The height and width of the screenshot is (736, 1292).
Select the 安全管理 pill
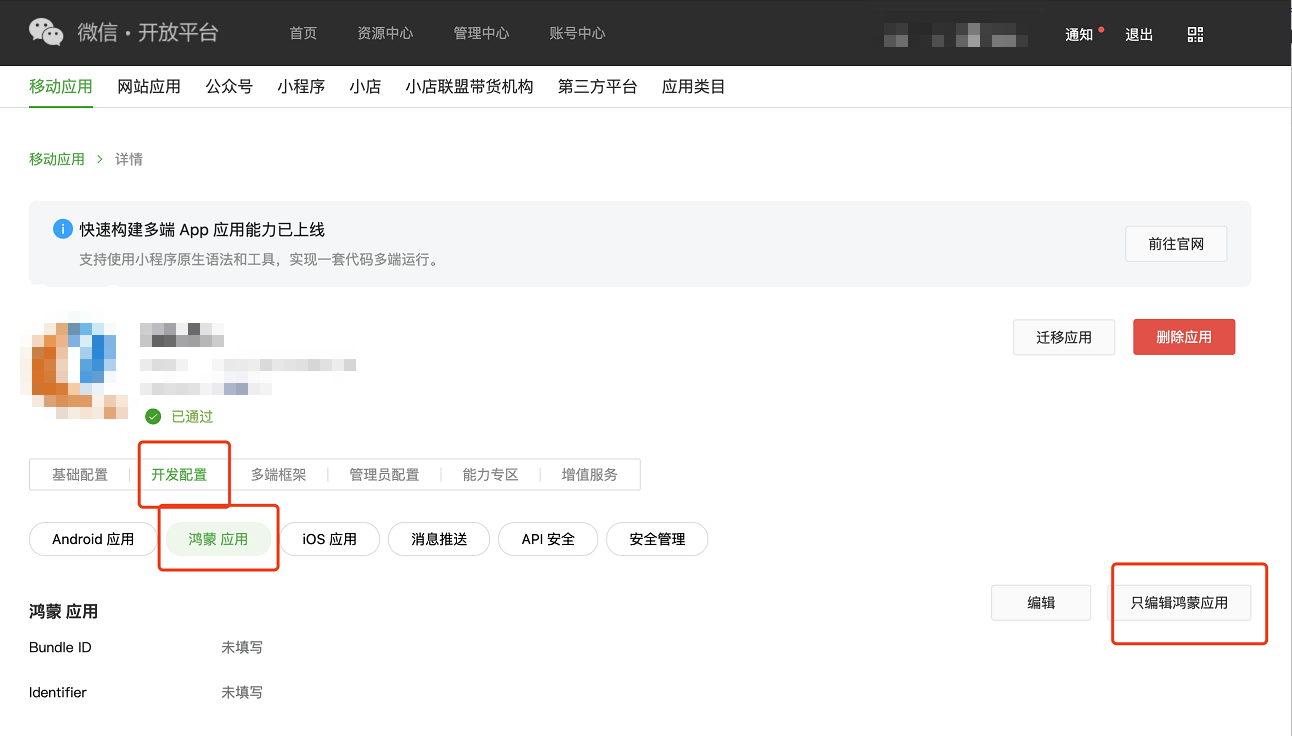pos(657,539)
